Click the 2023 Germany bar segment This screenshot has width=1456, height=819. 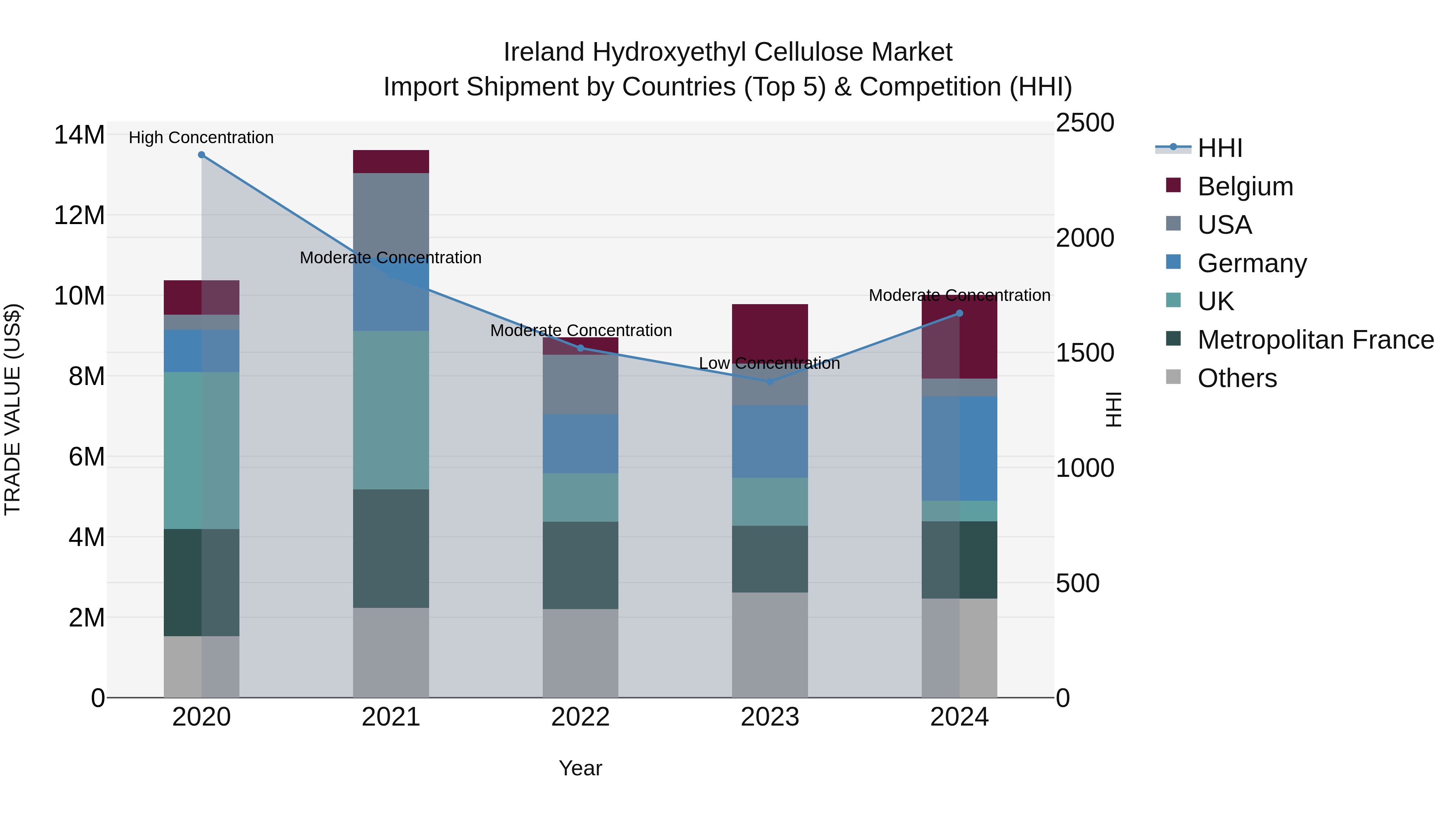coord(770,441)
